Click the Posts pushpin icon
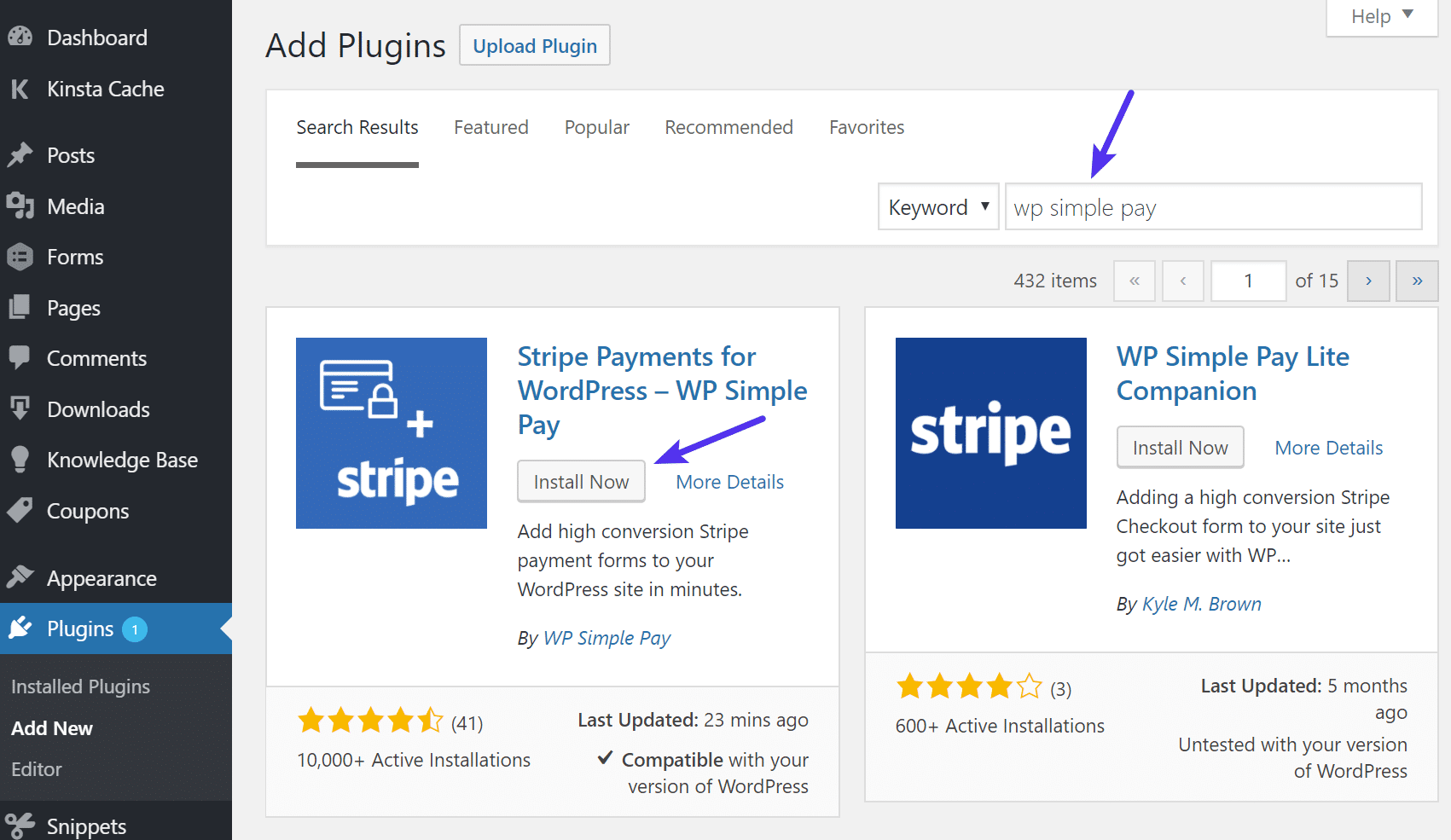The image size is (1451, 840). click(20, 154)
